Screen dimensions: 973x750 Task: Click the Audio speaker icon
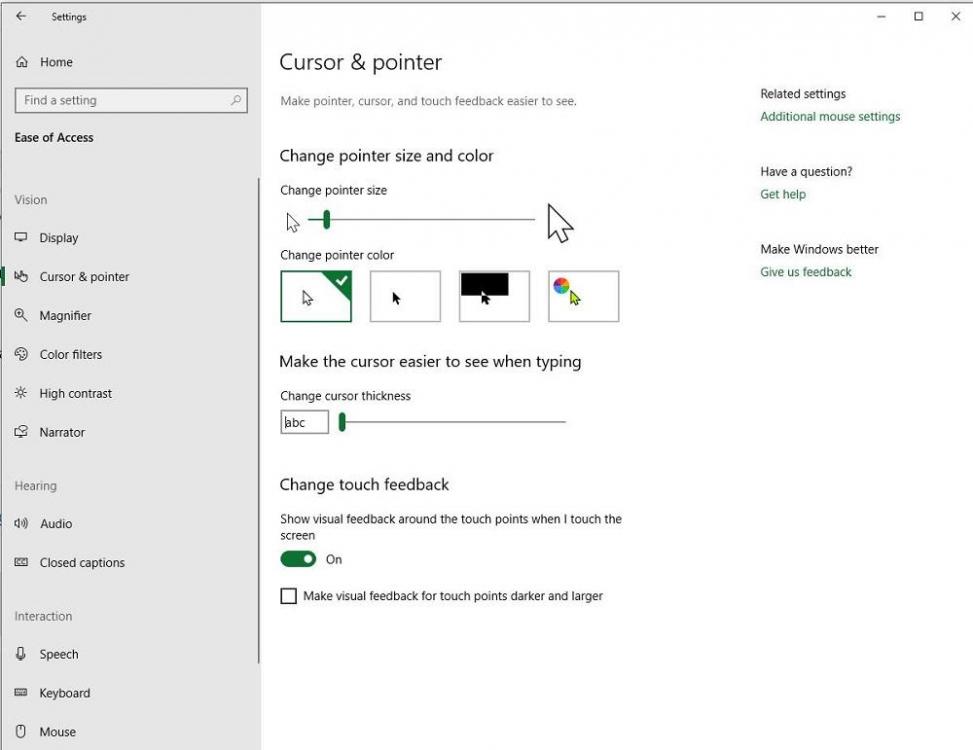pyautogui.click(x=21, y=524)
